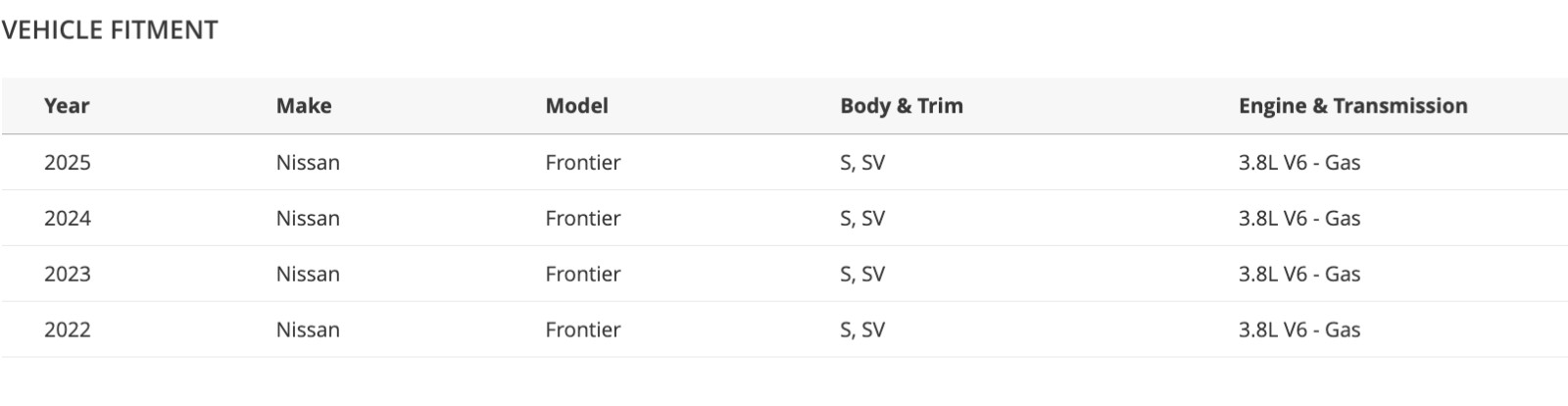Click the Engine & Transmission column header
The height and width of the screenshot is (406, 1568).
click(1352, 106)
